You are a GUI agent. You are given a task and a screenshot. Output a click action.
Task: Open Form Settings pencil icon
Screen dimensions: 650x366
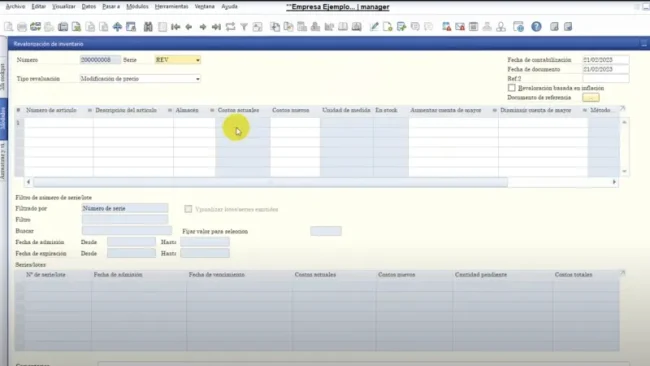(x=374, y=27)
